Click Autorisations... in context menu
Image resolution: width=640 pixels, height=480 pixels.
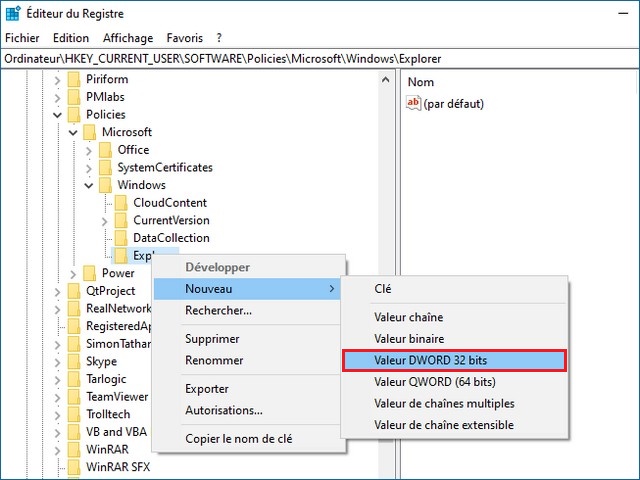pos(224,410)
